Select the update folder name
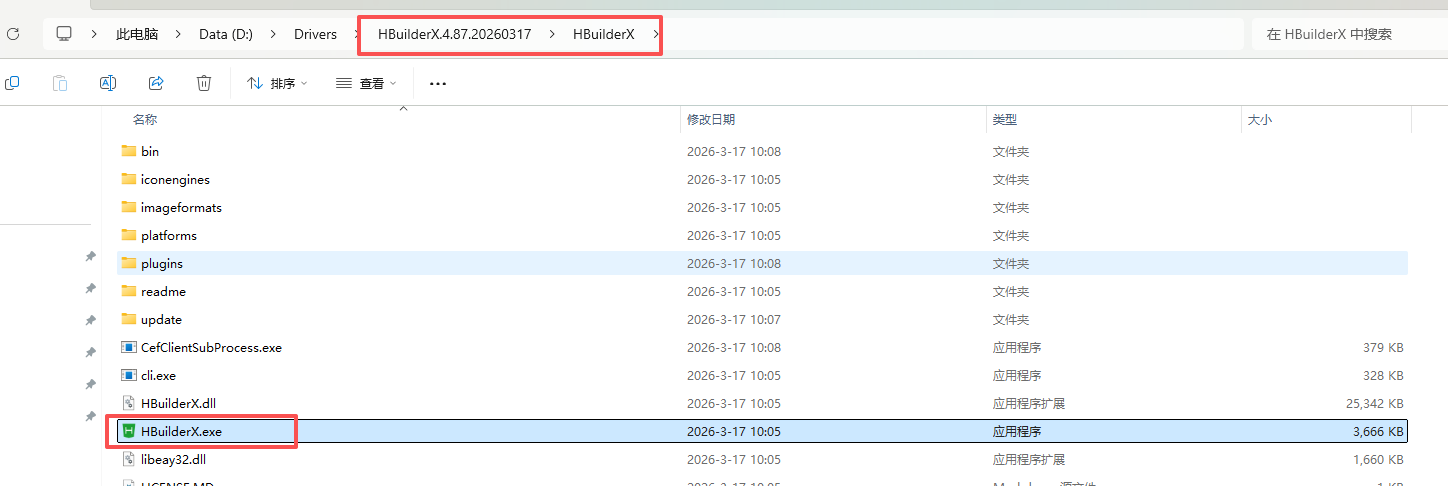 tap(161, 319)
